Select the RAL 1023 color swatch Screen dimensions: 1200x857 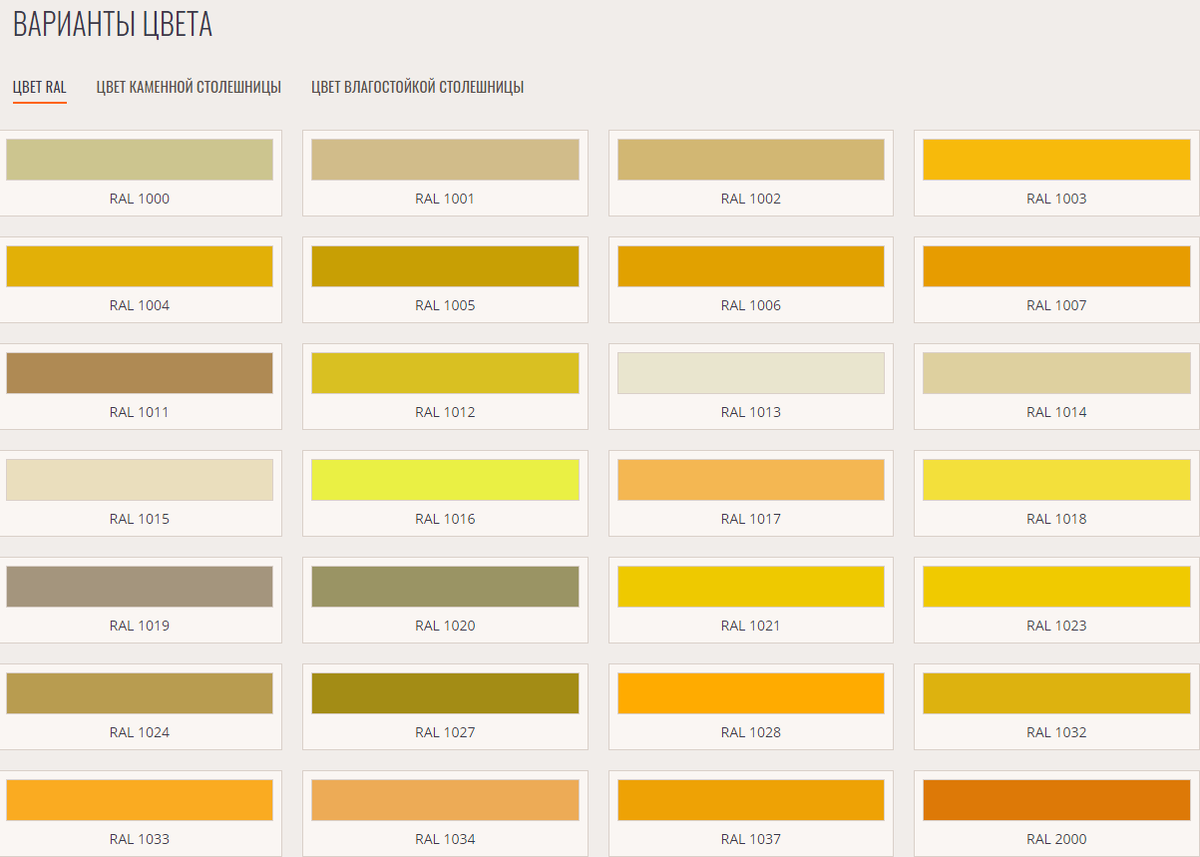1057,587
